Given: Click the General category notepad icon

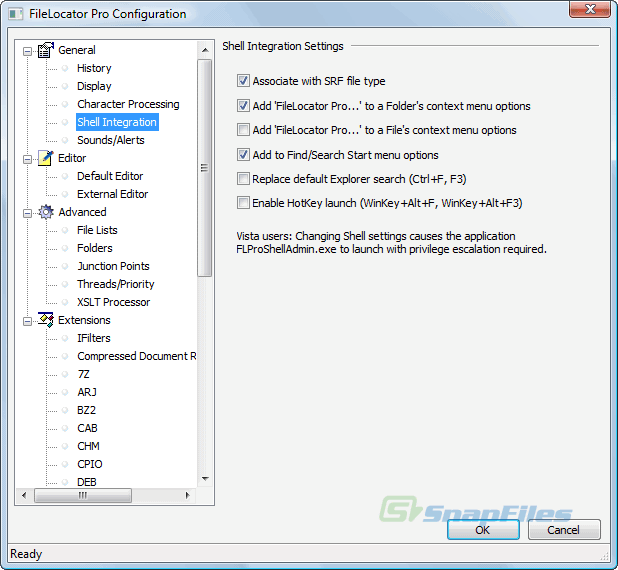Looking at the screenshot, I should [46, 50].
